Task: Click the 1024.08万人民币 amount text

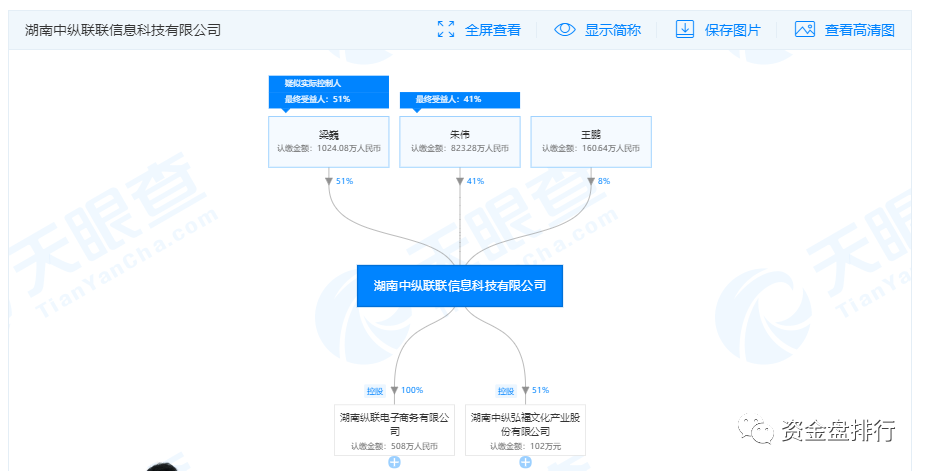Action: point(349,148)
